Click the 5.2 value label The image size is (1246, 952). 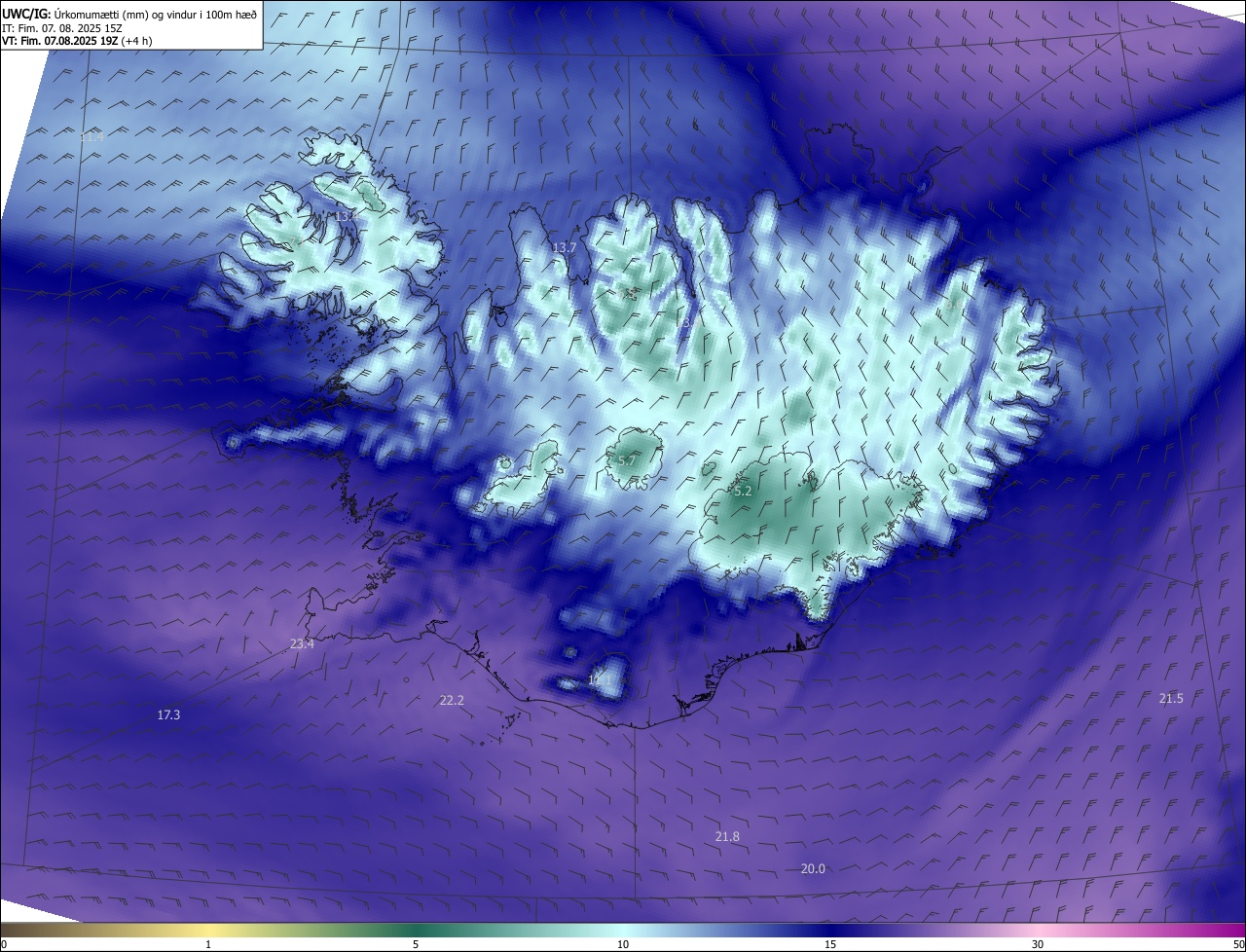pos(743,492)
